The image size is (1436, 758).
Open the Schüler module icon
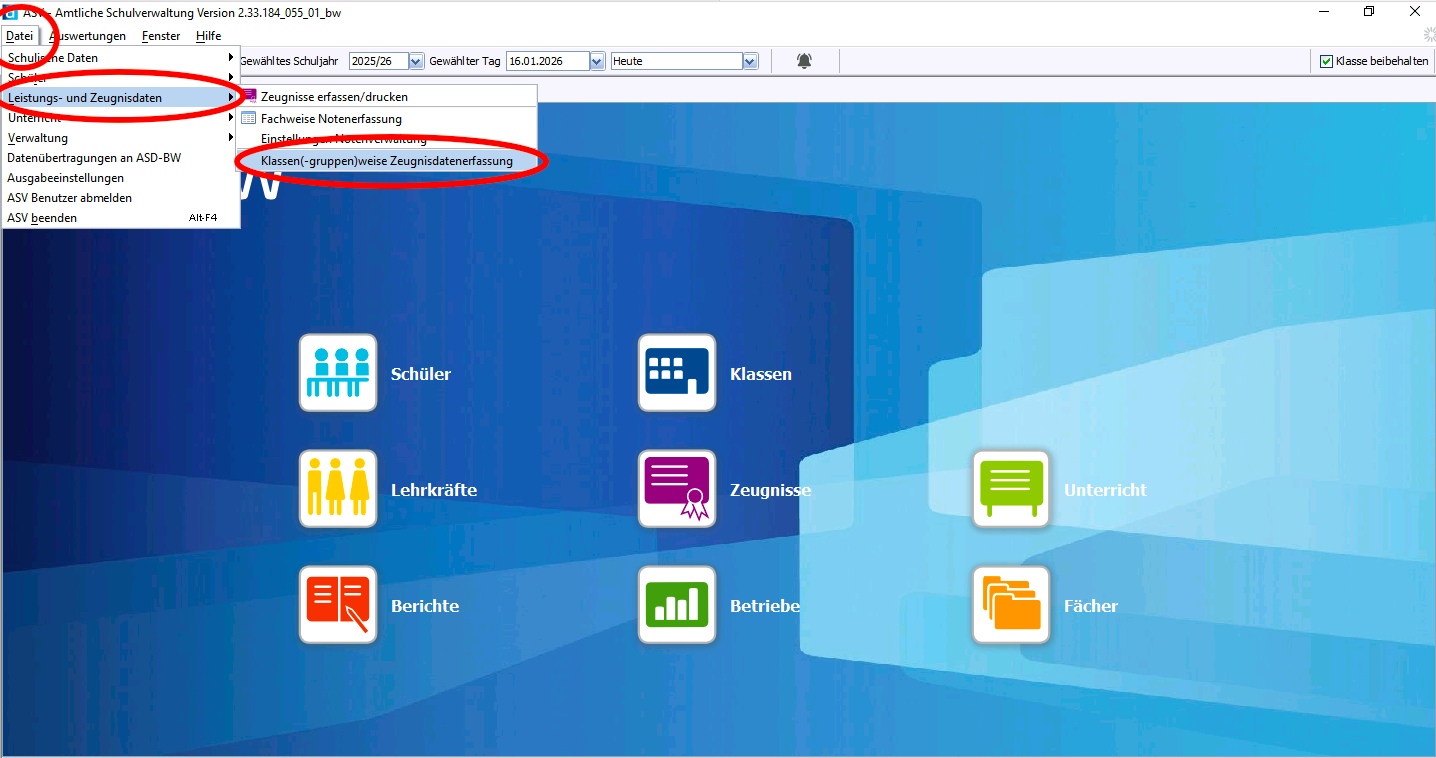(338, 373)
